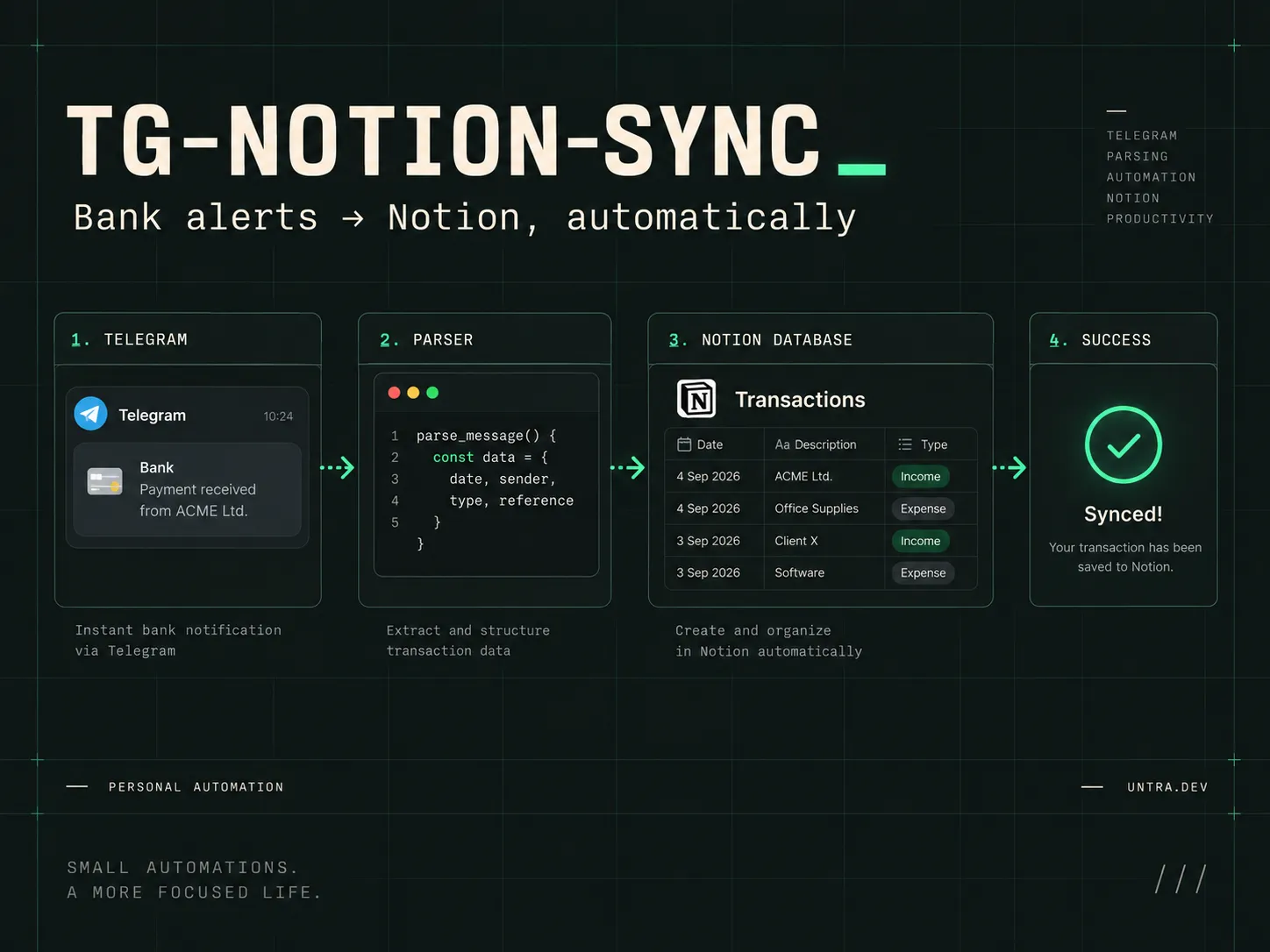Click the parse_message() code line
Screen dimensions: 1270x952
pos(486,436)
